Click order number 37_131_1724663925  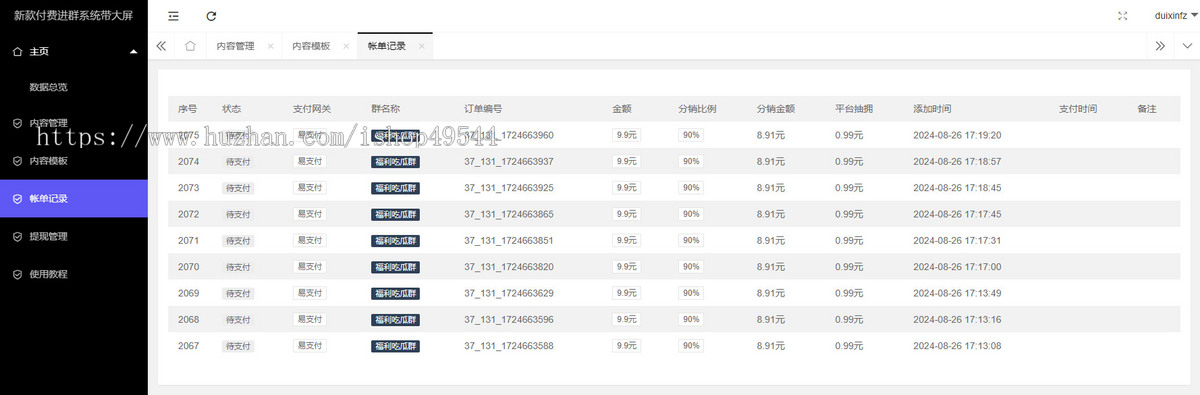coord(509,188)
